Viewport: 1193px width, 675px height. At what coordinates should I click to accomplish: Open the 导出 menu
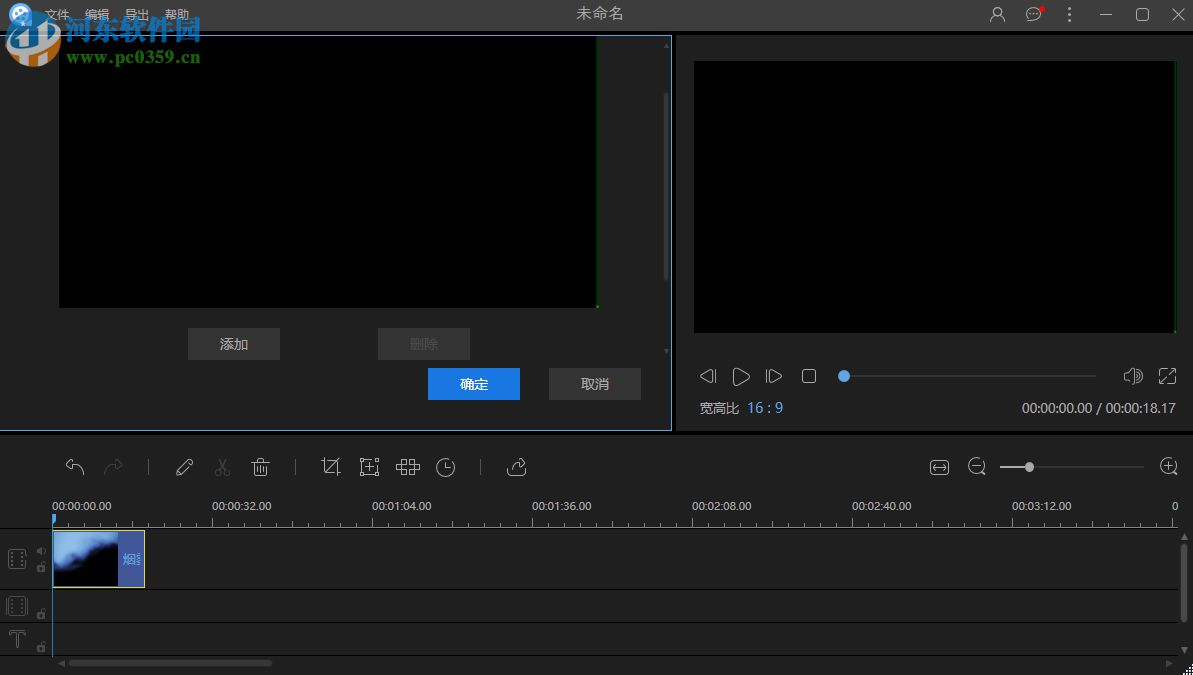pyautogui.click(x=137, y=15)
